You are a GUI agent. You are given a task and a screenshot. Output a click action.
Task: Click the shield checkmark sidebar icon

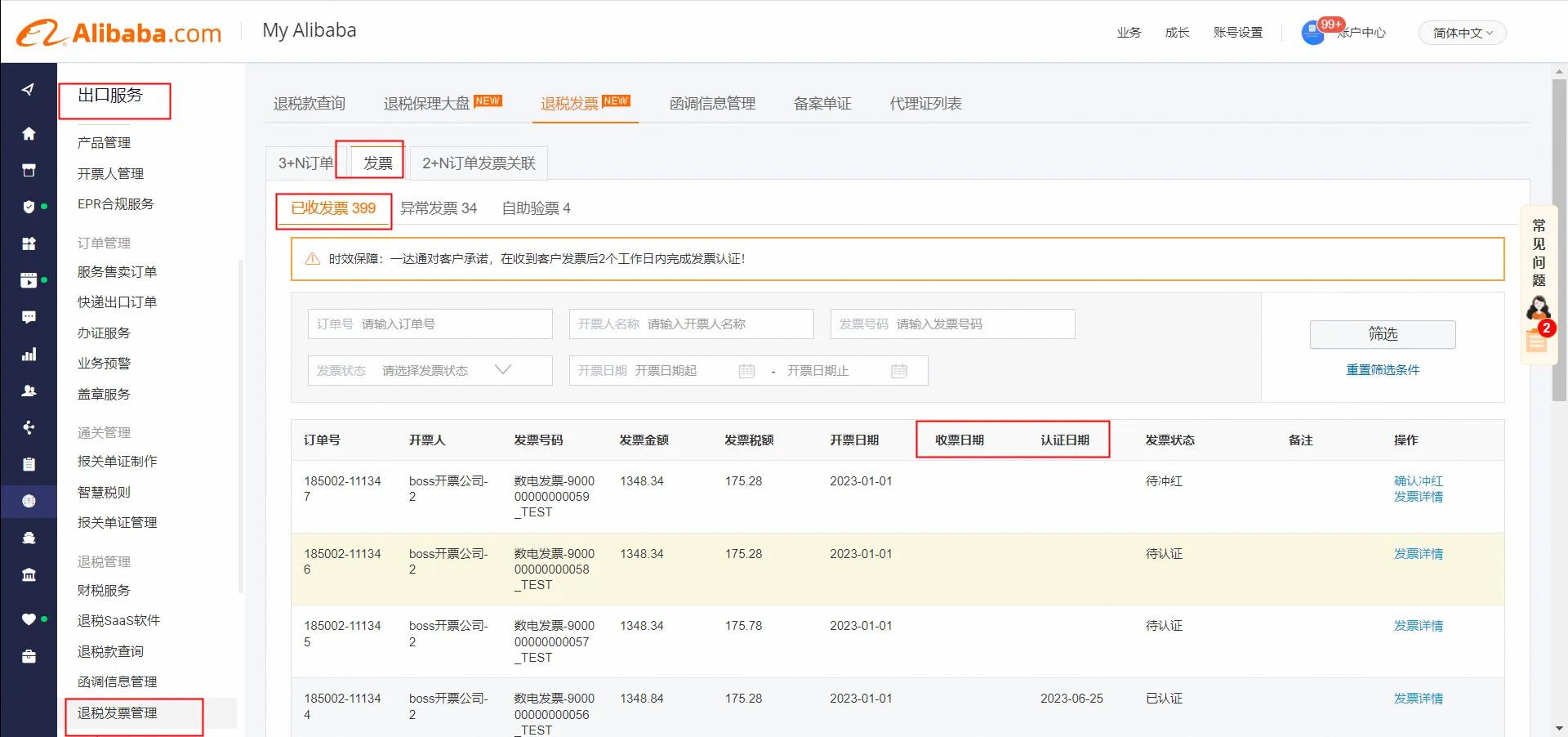click(x=29, y=207)
